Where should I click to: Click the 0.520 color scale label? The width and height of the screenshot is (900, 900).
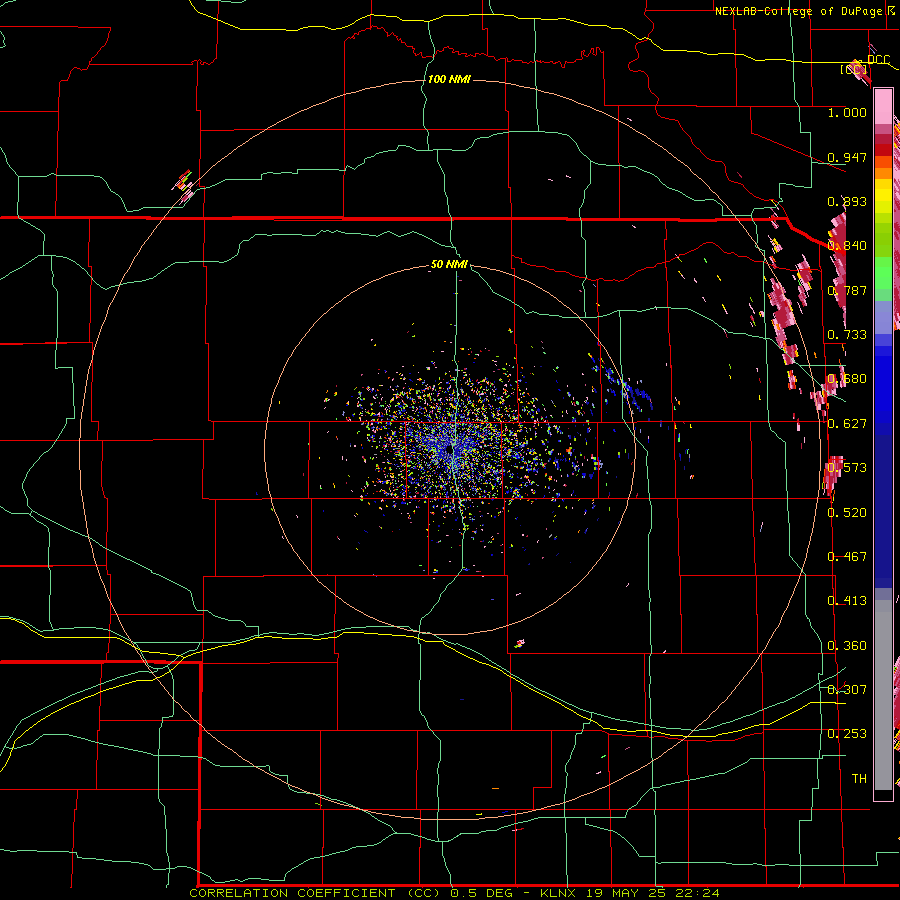[847, 513]
